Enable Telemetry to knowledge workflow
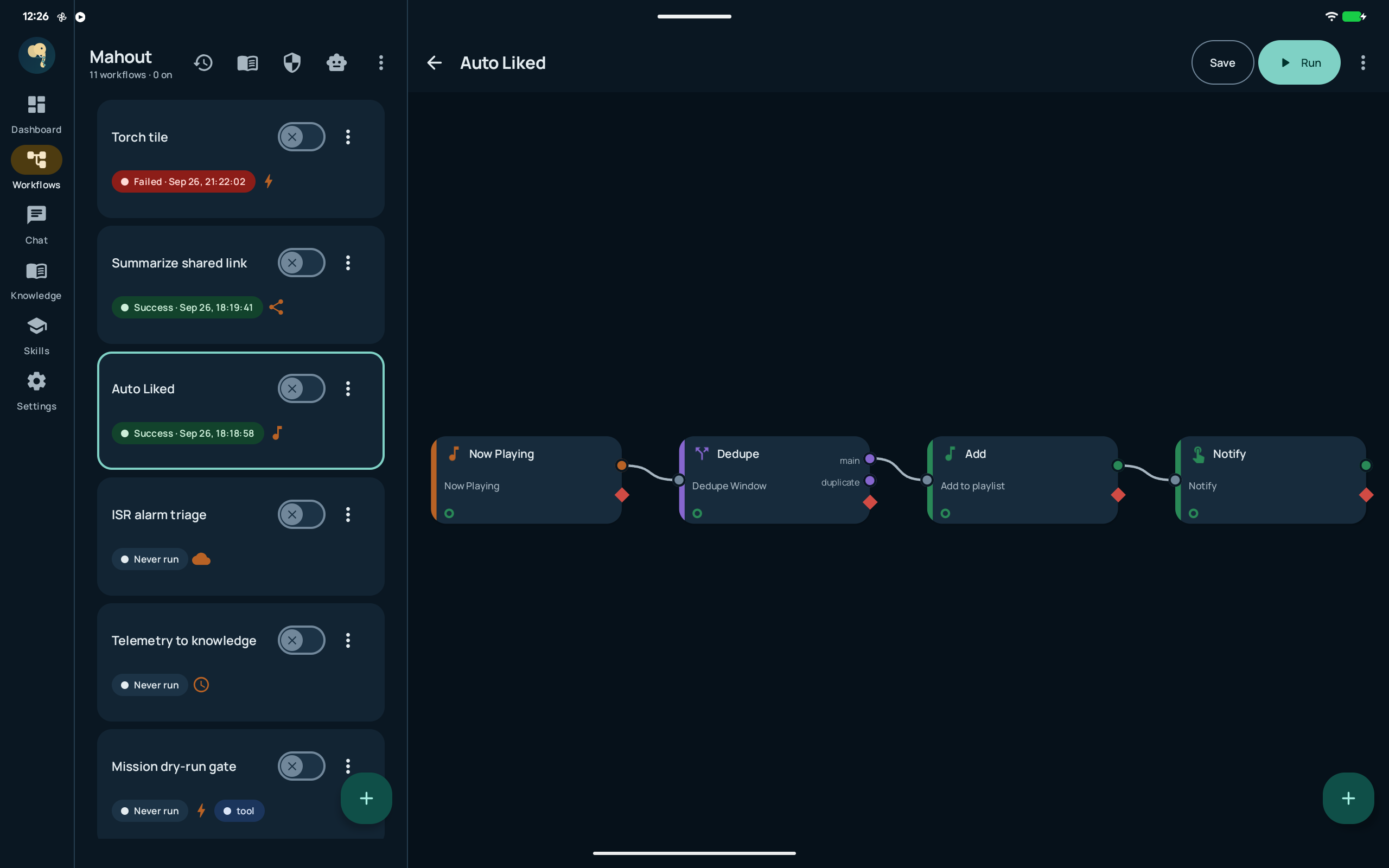The width and height of the screenshot is (1389, 868). point(301,640)
